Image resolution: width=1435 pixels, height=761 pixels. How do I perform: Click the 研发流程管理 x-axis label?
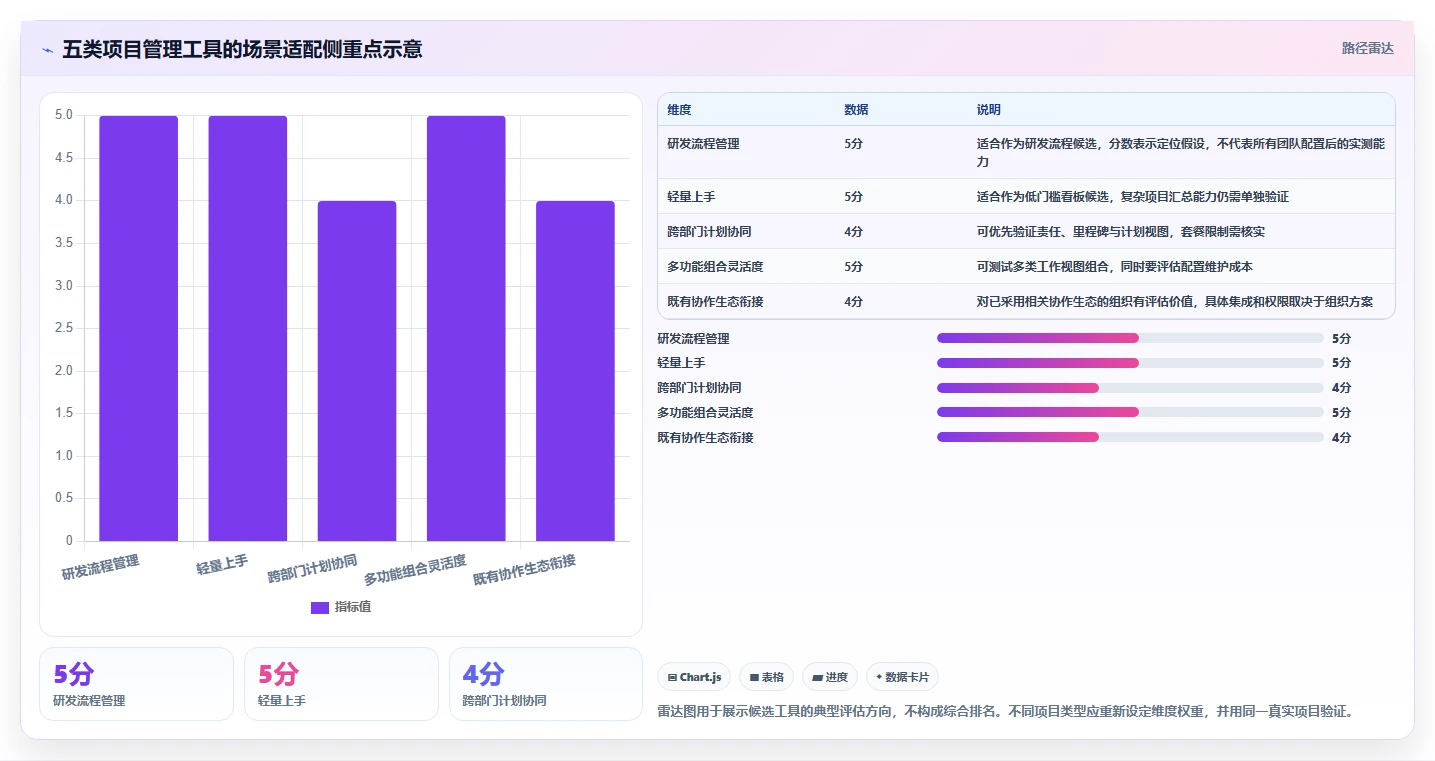pos(100,567)
